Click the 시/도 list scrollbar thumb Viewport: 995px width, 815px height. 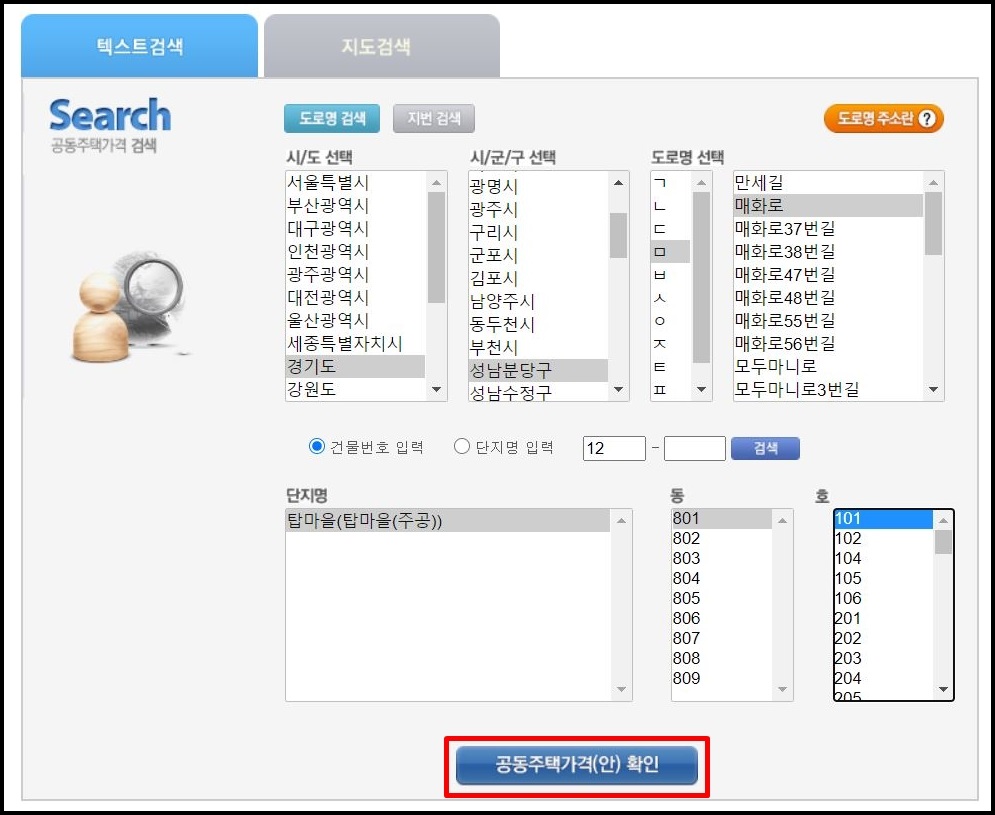[x=437, y=248]
